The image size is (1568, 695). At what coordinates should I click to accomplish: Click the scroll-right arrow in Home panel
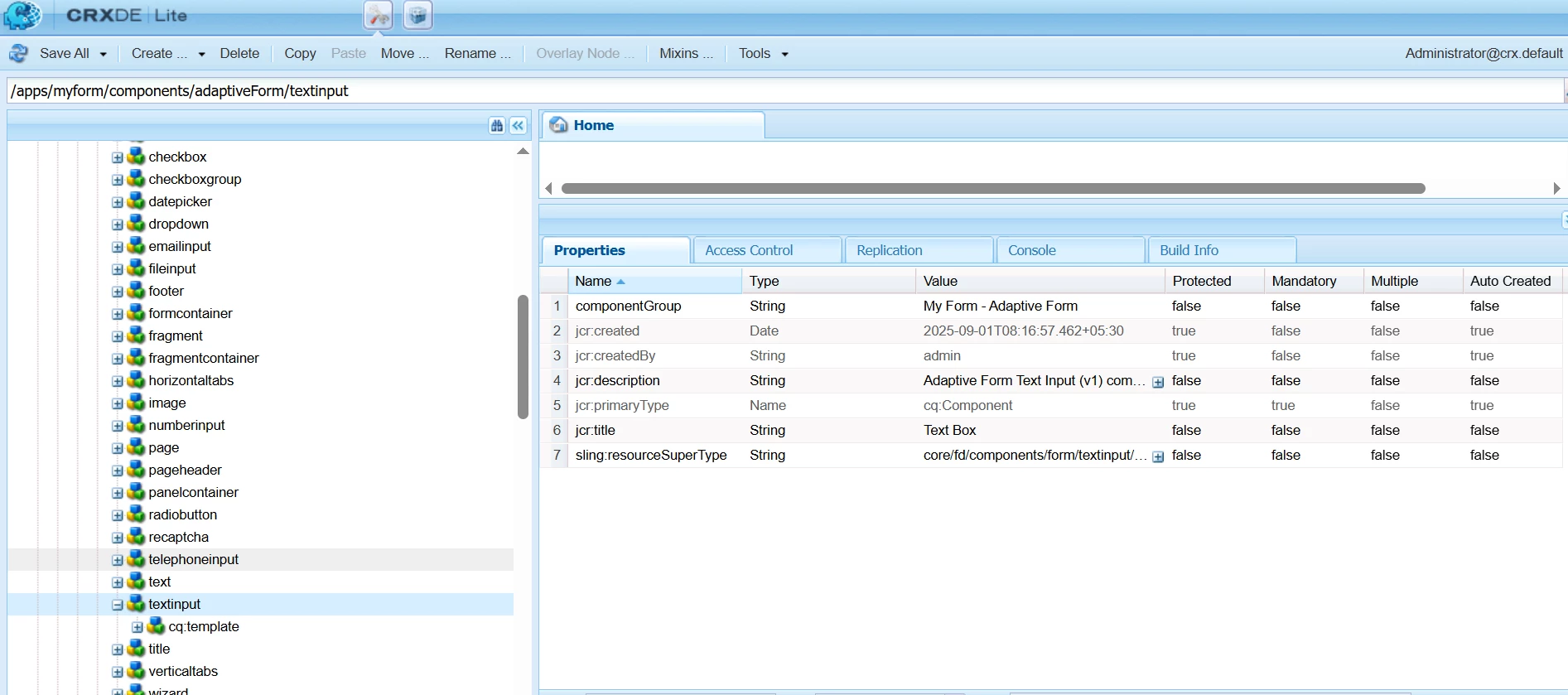click(x=1556, y=189)
